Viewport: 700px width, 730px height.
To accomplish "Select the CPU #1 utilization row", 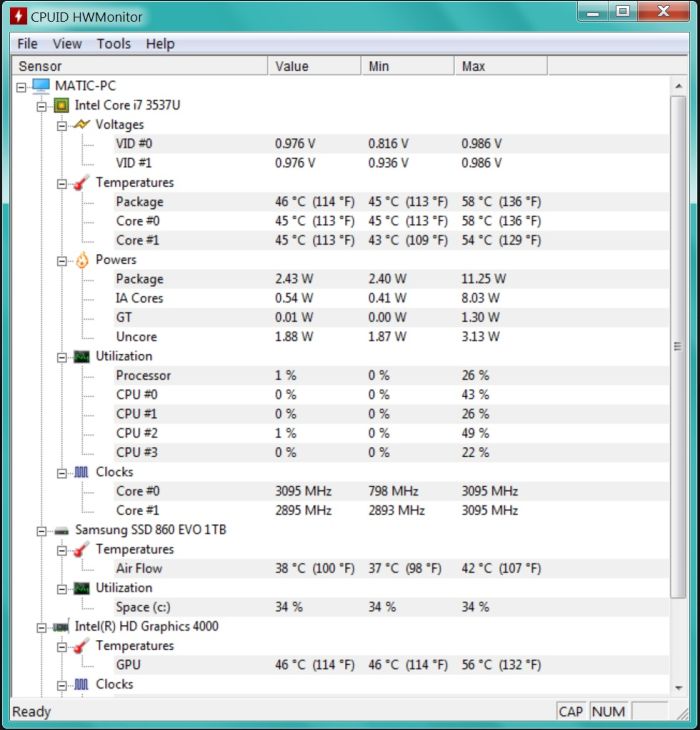I will click(x=391, y=414).
